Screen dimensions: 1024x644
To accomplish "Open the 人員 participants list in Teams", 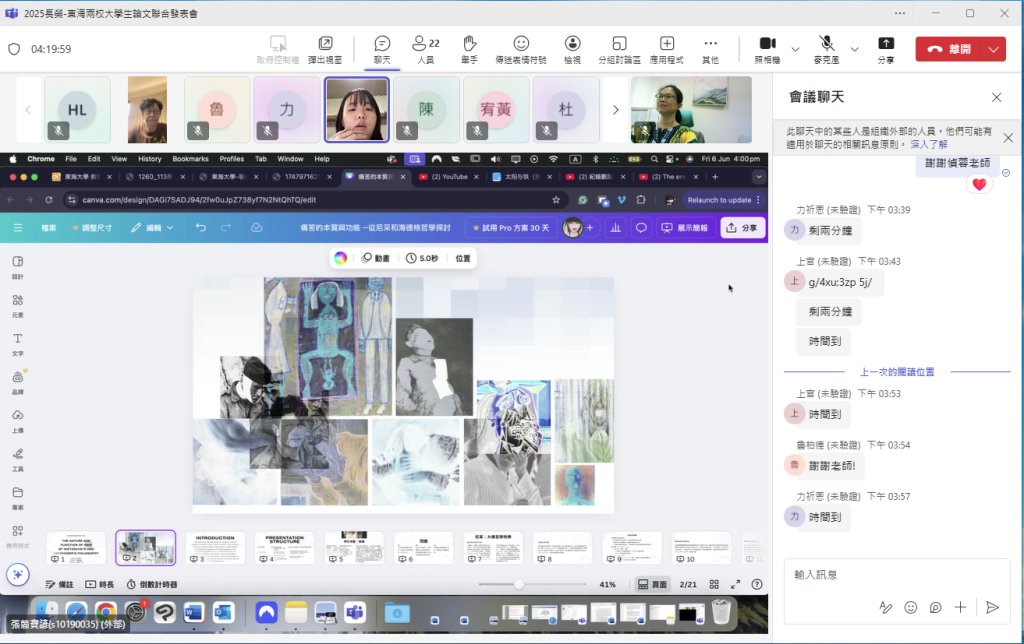I will click(x=426, y=50).
